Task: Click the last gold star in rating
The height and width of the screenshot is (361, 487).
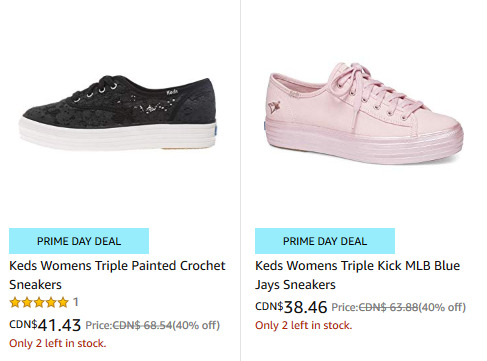Action: pyautogui.click(x=63, y=303)
